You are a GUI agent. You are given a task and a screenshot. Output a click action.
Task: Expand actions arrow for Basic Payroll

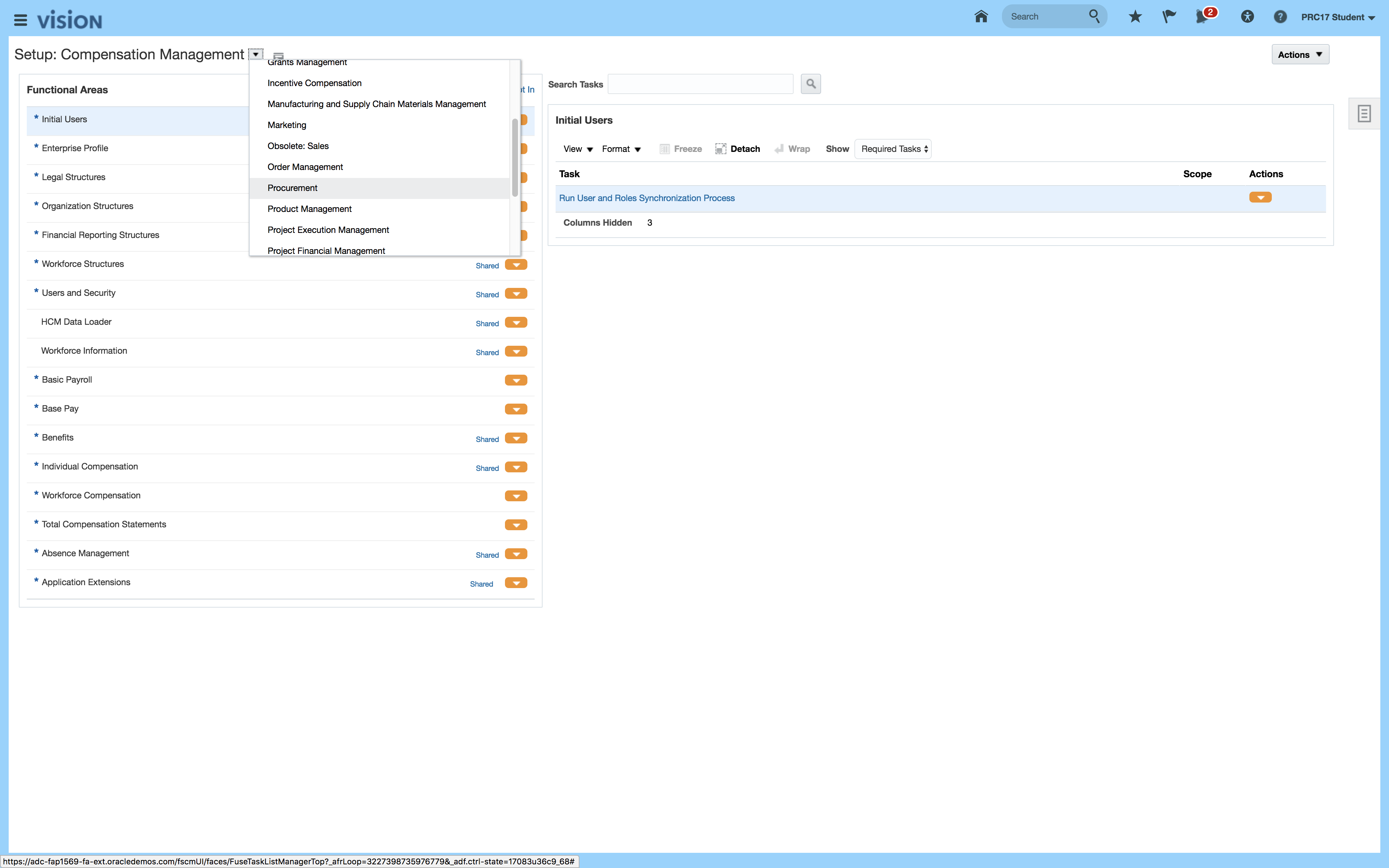pyautogui.click(x=516, y=380)
